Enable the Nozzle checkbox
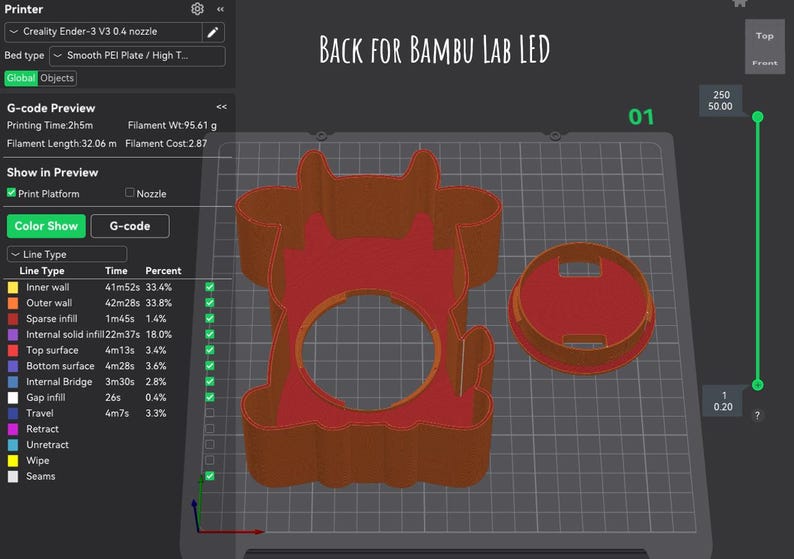Screen dimensions: 794x559 [x=130, y=193]
